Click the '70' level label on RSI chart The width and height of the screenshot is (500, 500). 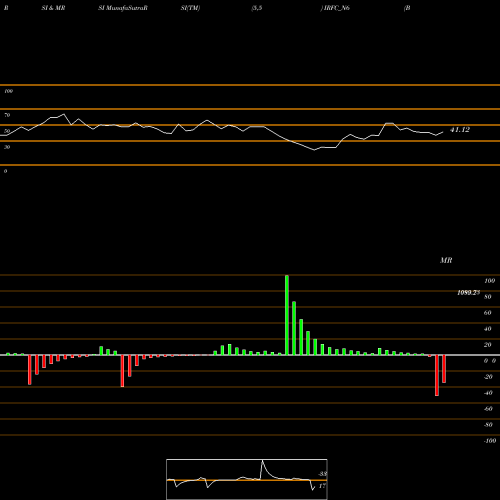tap(7, 115)
